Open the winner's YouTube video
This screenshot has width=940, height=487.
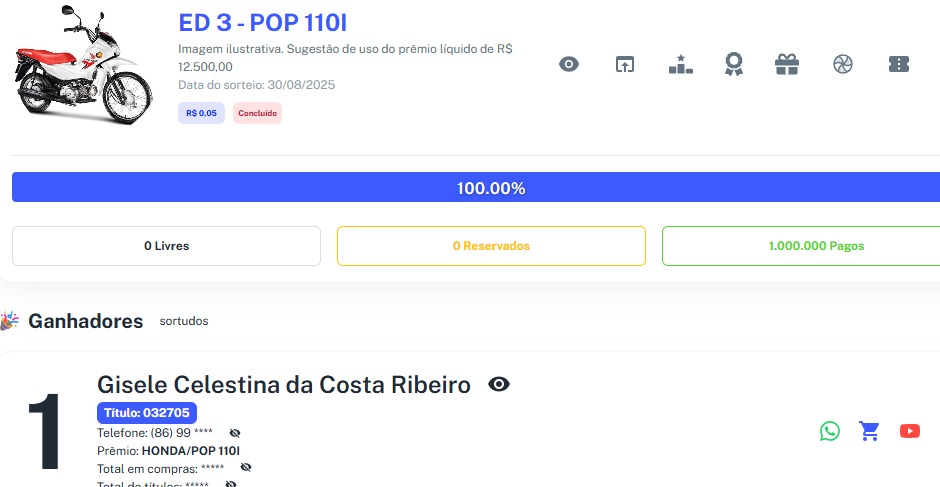(x=910, y=431)
